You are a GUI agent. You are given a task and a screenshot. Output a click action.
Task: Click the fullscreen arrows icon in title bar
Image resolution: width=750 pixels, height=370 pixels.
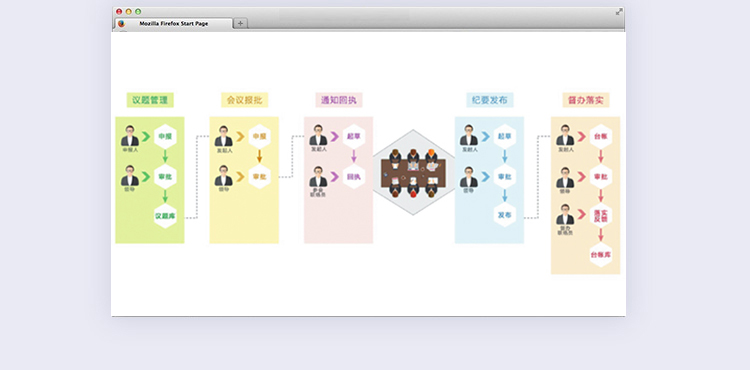coord(619,11)
